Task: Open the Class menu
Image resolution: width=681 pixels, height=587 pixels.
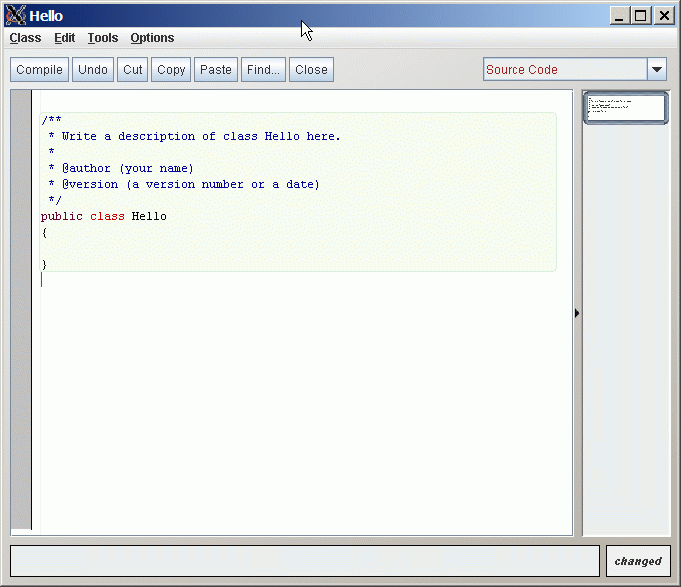Action: (x=25, y=38)
